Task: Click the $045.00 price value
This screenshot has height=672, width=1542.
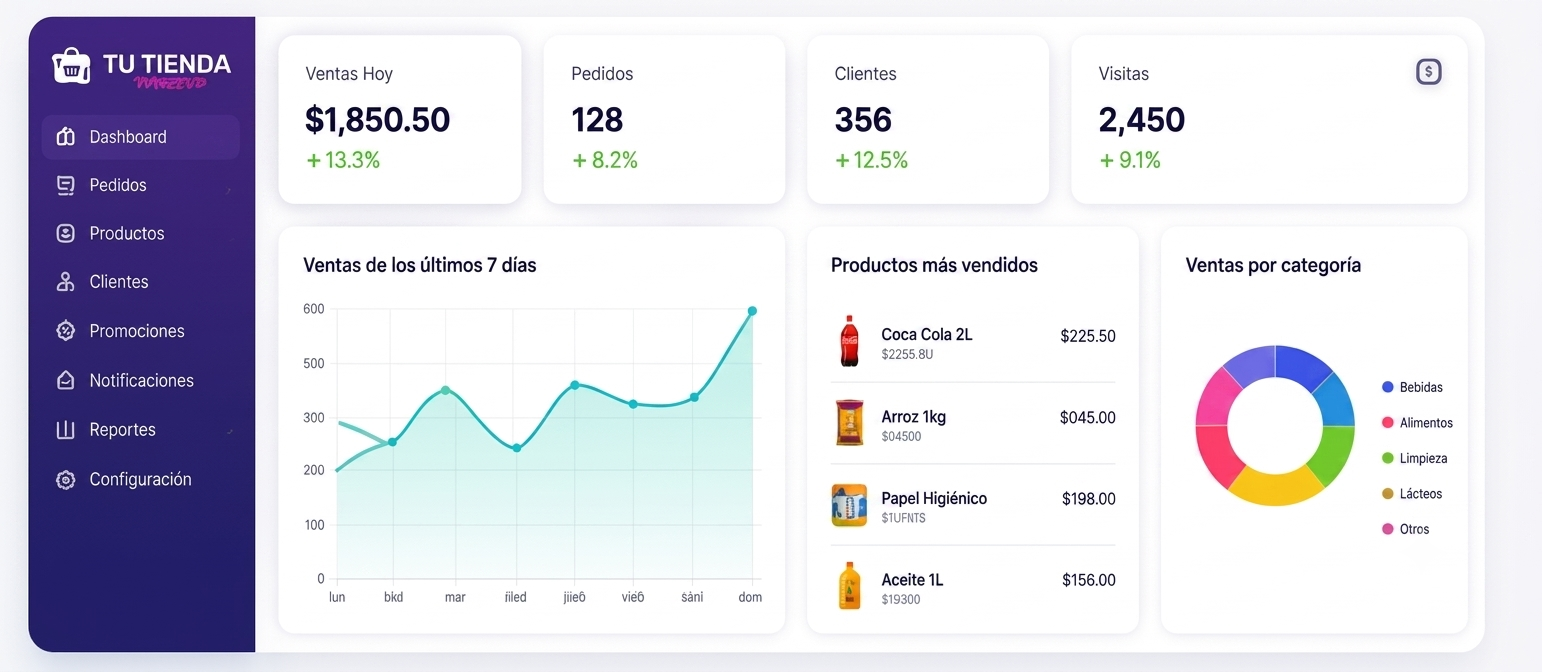Action: click(1088, 417)
